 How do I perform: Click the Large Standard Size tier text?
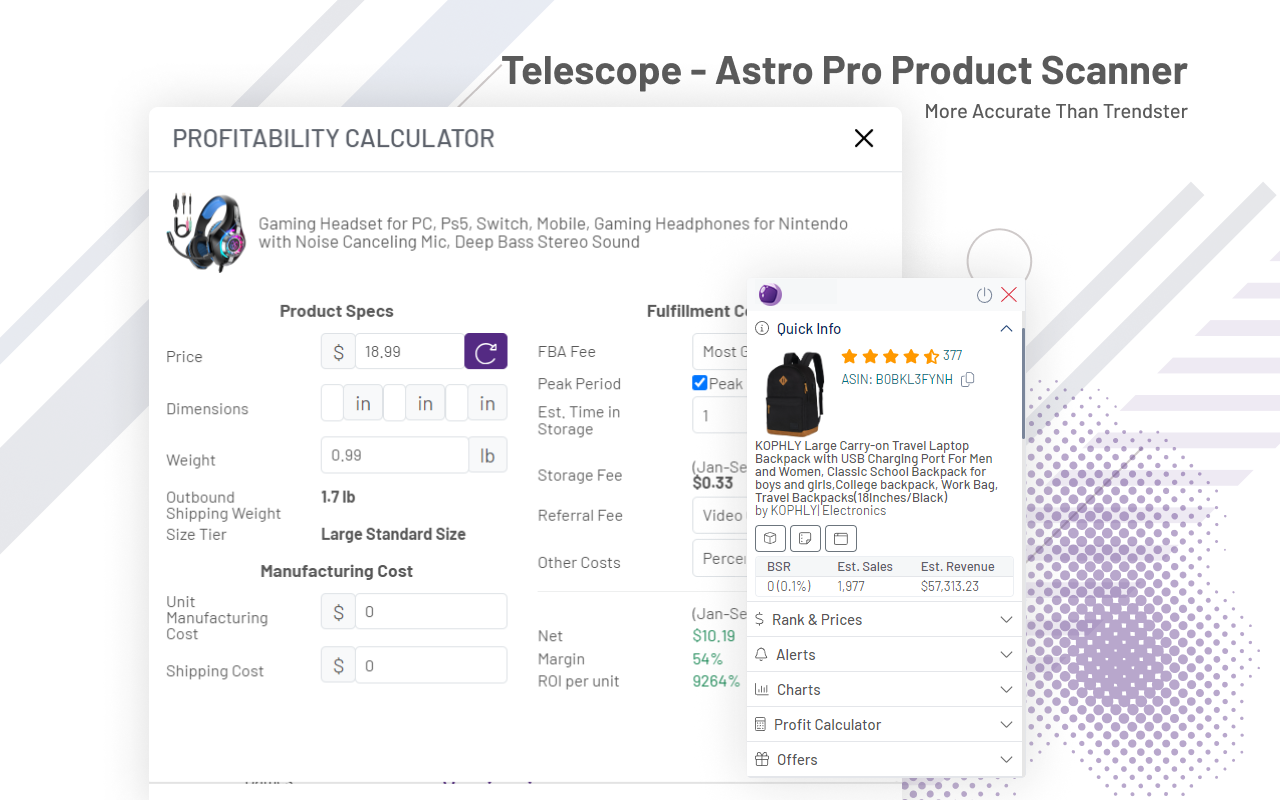point(393,534)
